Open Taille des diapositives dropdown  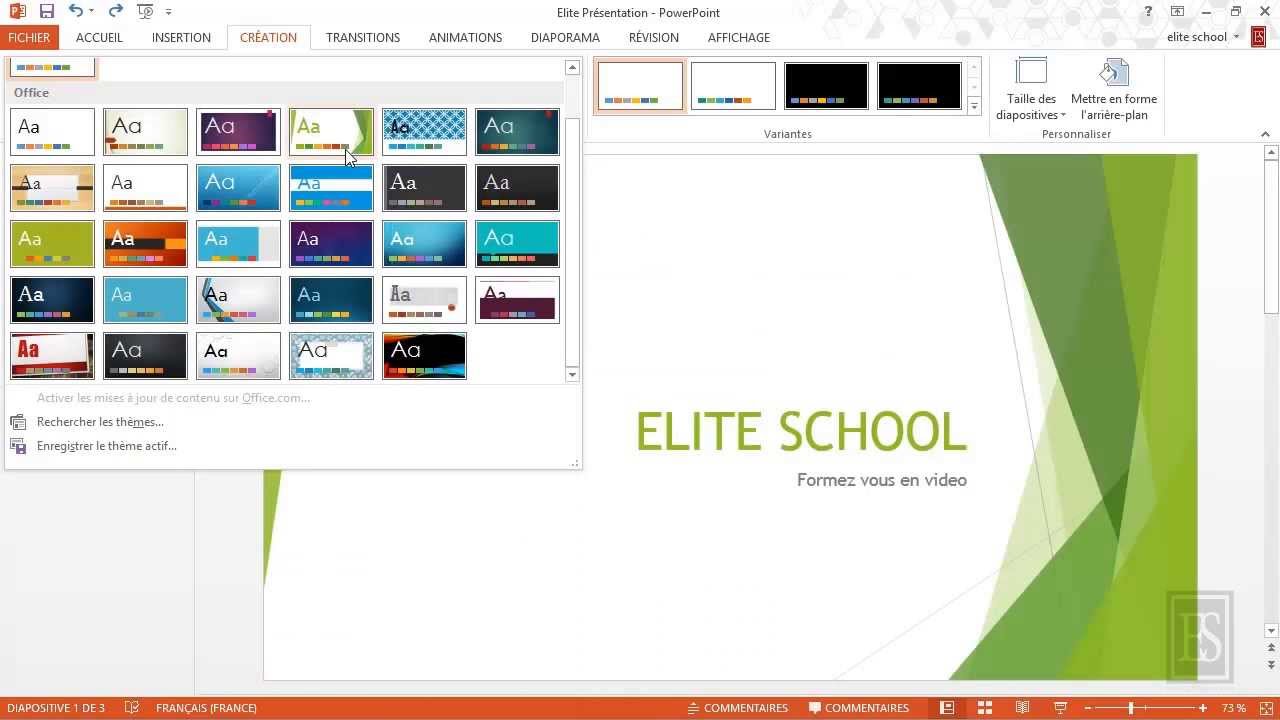(x=1031, y=90)
